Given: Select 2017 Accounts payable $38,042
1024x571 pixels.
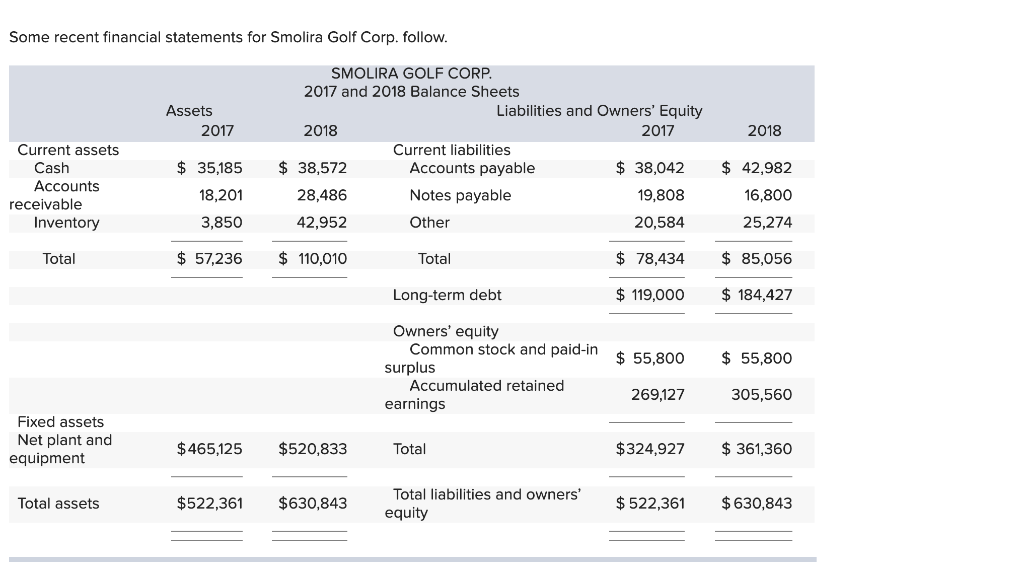Looking at the screenshot, I should [x=650, y=168].
